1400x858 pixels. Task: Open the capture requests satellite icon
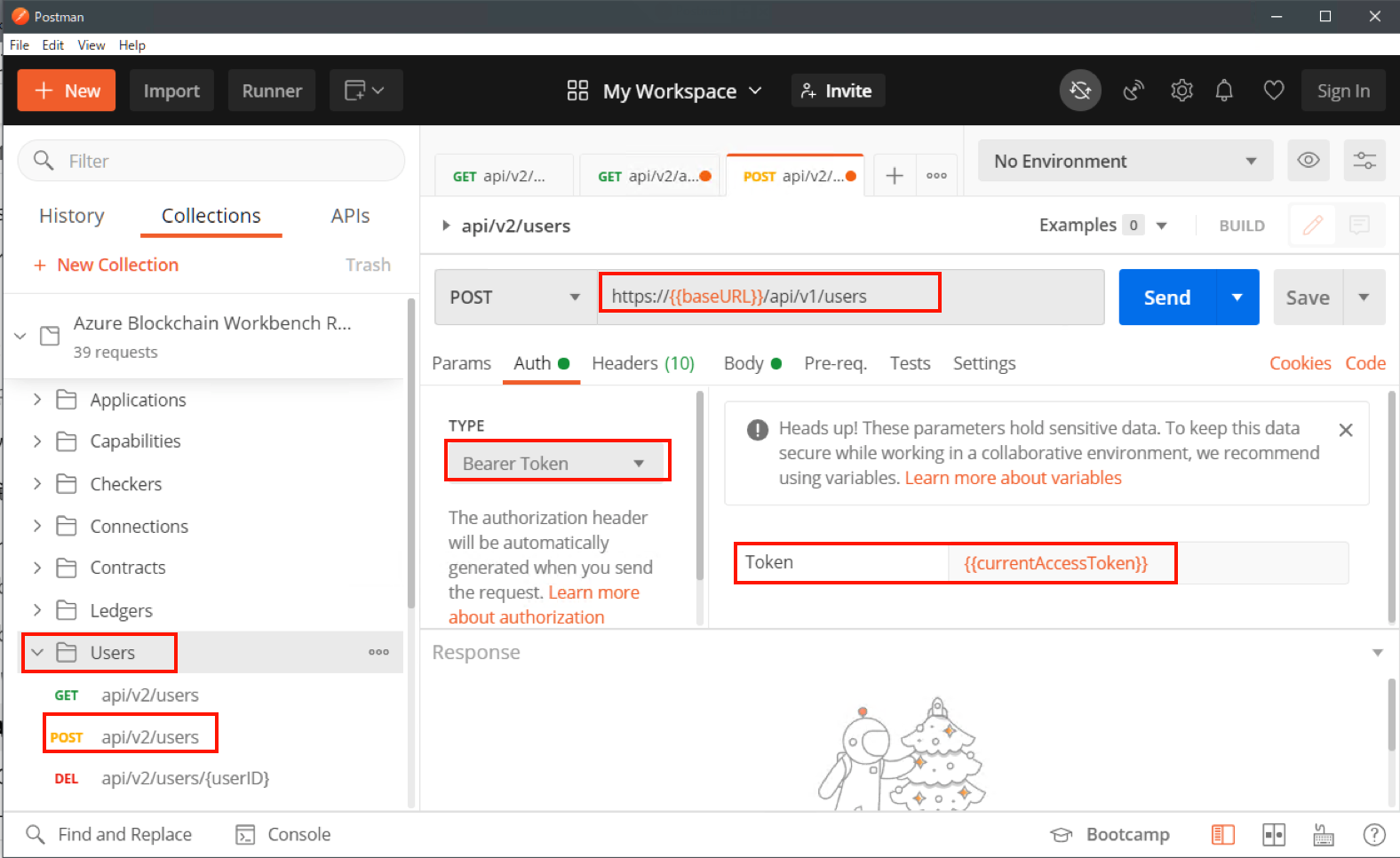click(1134, 91)
